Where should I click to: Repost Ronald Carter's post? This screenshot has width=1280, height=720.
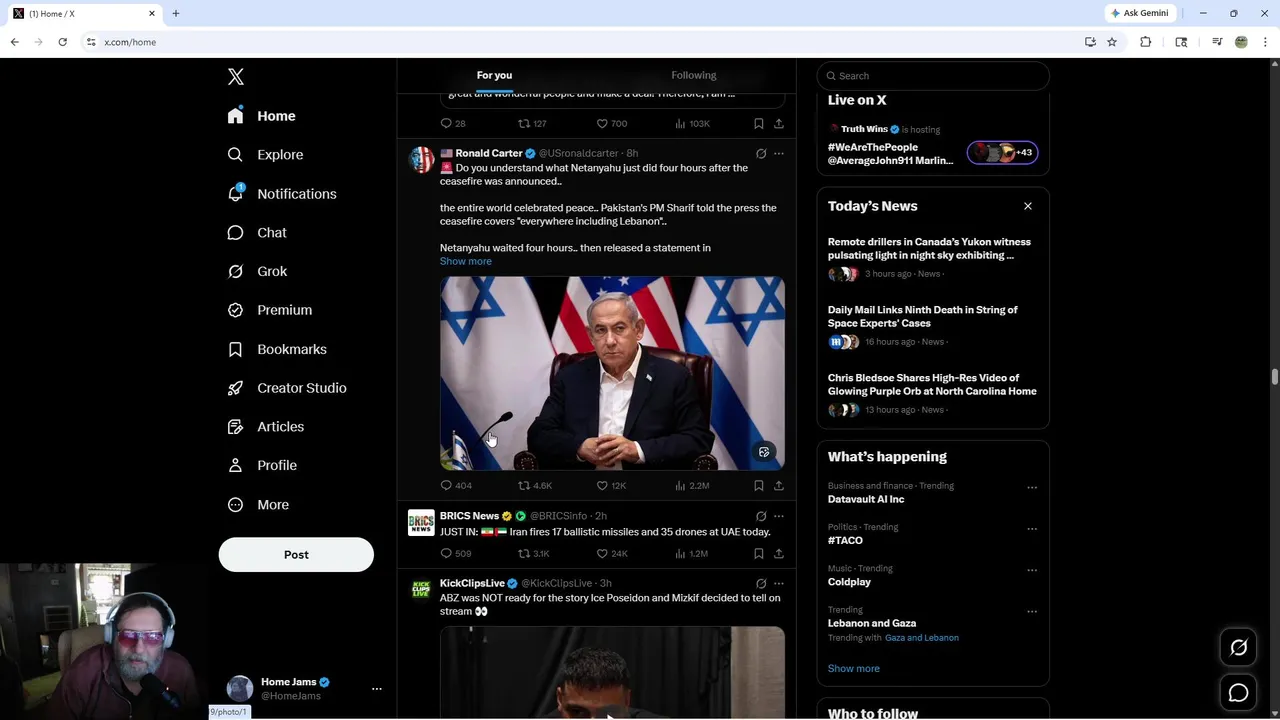point(535,486)
